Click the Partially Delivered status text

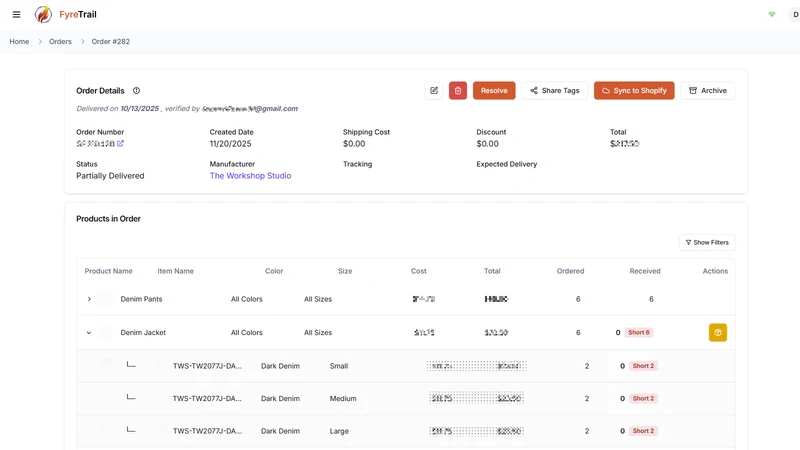pyautogui.click(x=110, y=176)
